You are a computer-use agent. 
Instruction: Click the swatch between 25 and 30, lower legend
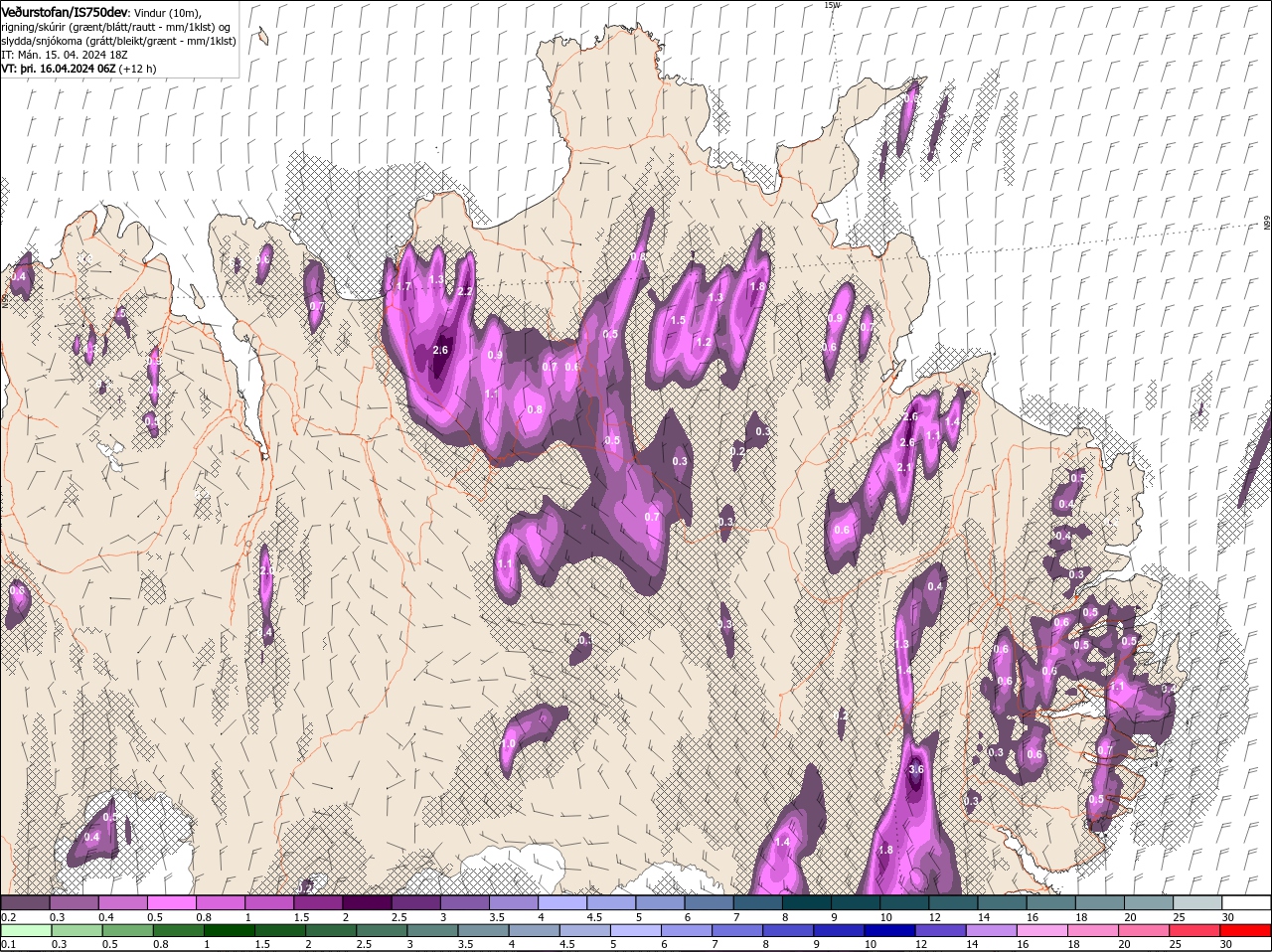click(x=1195, y=931)
